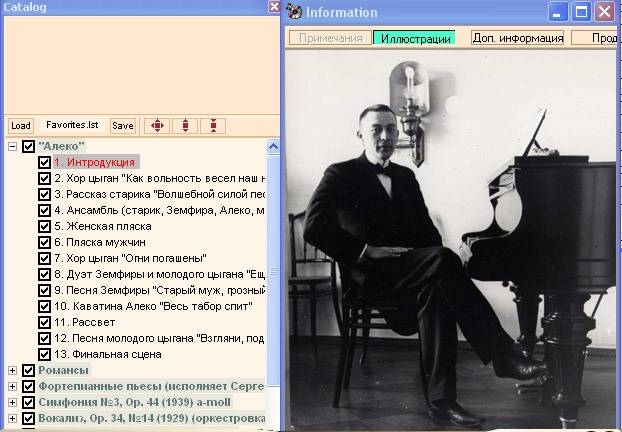The width and height of the screenshot is (622, 432).
Task: Toggle checkbox for 9. Песня Земфиры
Action: click(44, 290)
